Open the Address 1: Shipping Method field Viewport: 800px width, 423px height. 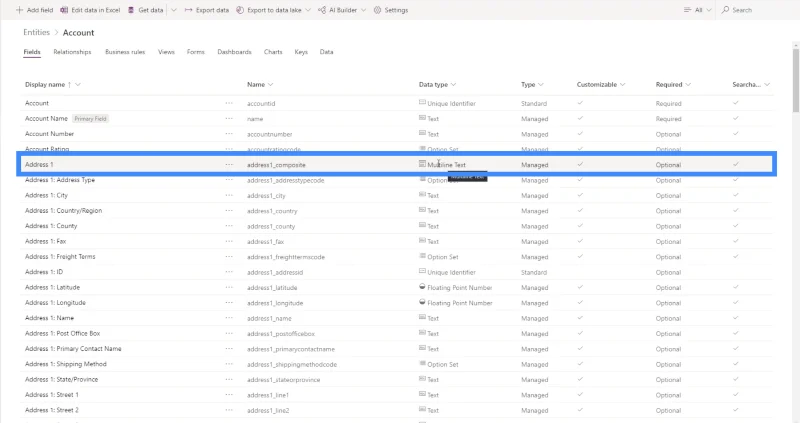66,364
